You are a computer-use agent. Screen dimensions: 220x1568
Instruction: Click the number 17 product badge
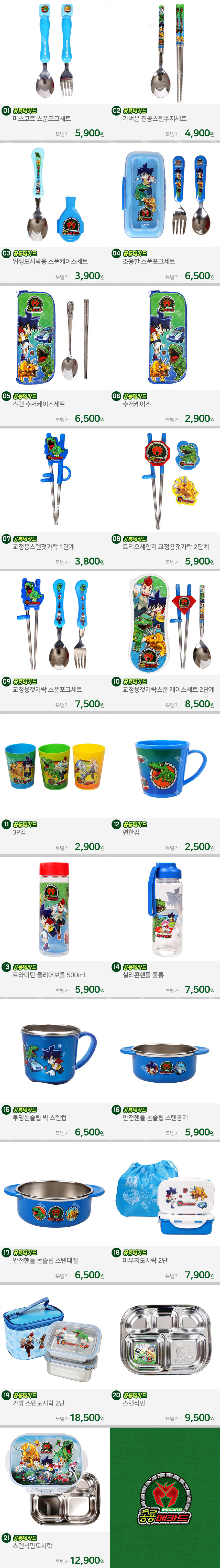pyautogui.click(x=6, y=1252)
